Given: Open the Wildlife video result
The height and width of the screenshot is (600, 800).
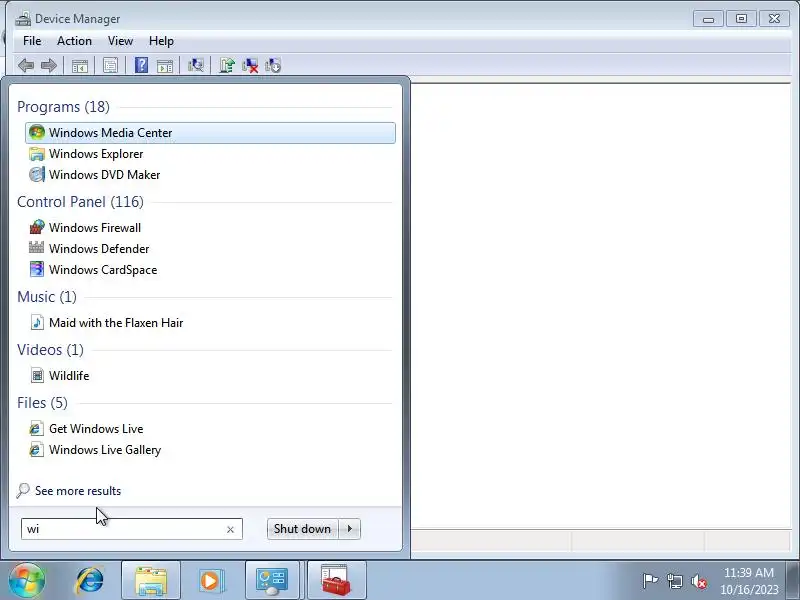Looking at the screenshot, I should (x=210, y=376).
